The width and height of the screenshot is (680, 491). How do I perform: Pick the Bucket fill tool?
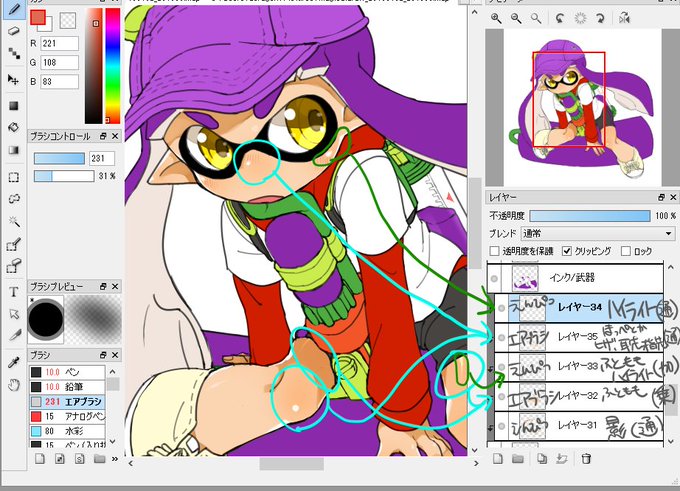click(13, 128)
